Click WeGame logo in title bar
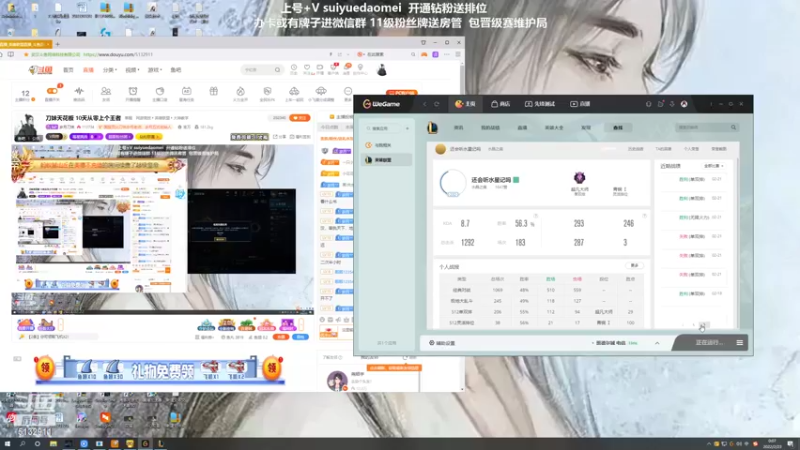This screenshot has height=450, width=800. pyautogui.click(x=382, y=104)
